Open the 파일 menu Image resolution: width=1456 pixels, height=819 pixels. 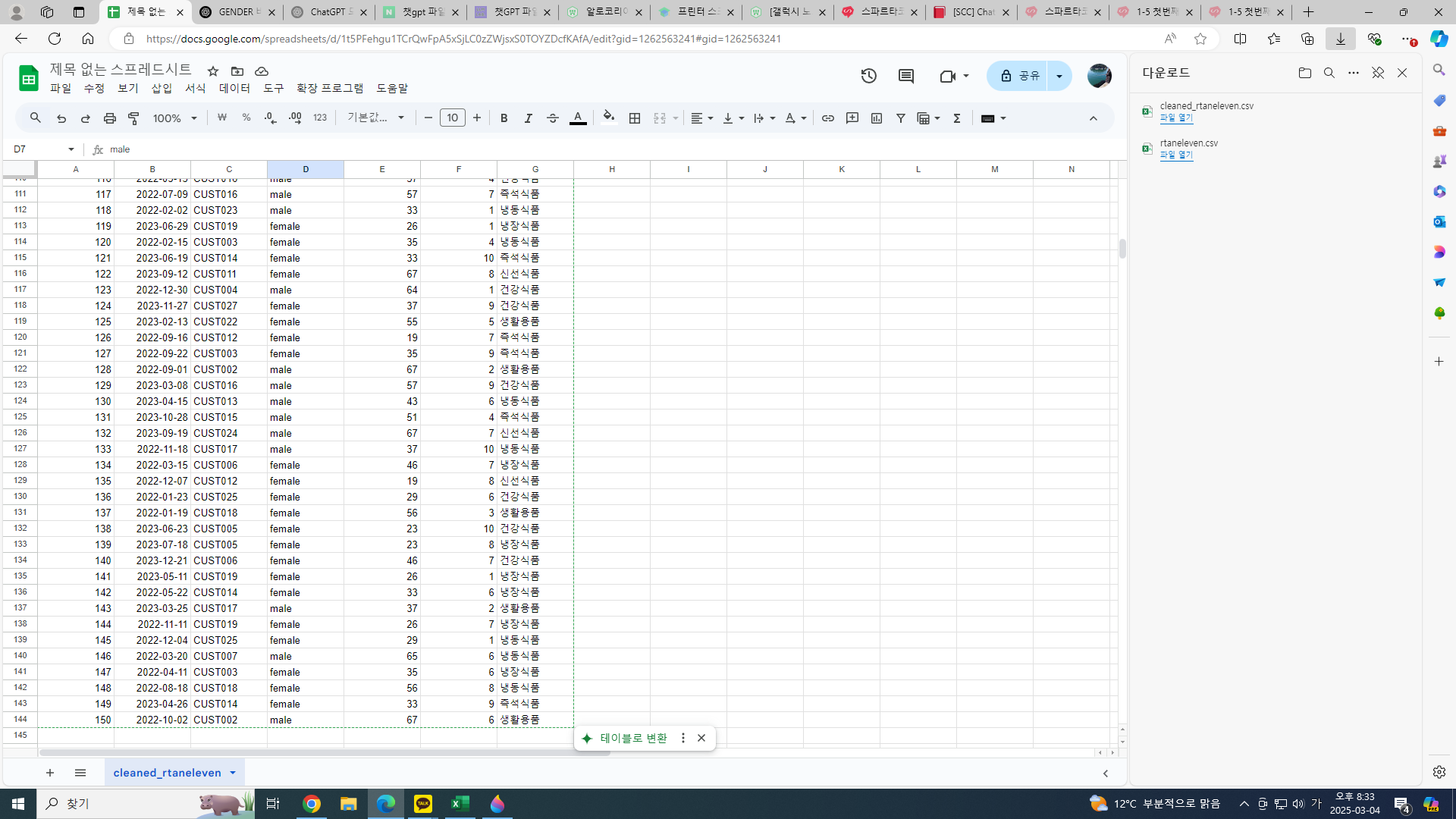pyautogui.click(x=61, y=89)
